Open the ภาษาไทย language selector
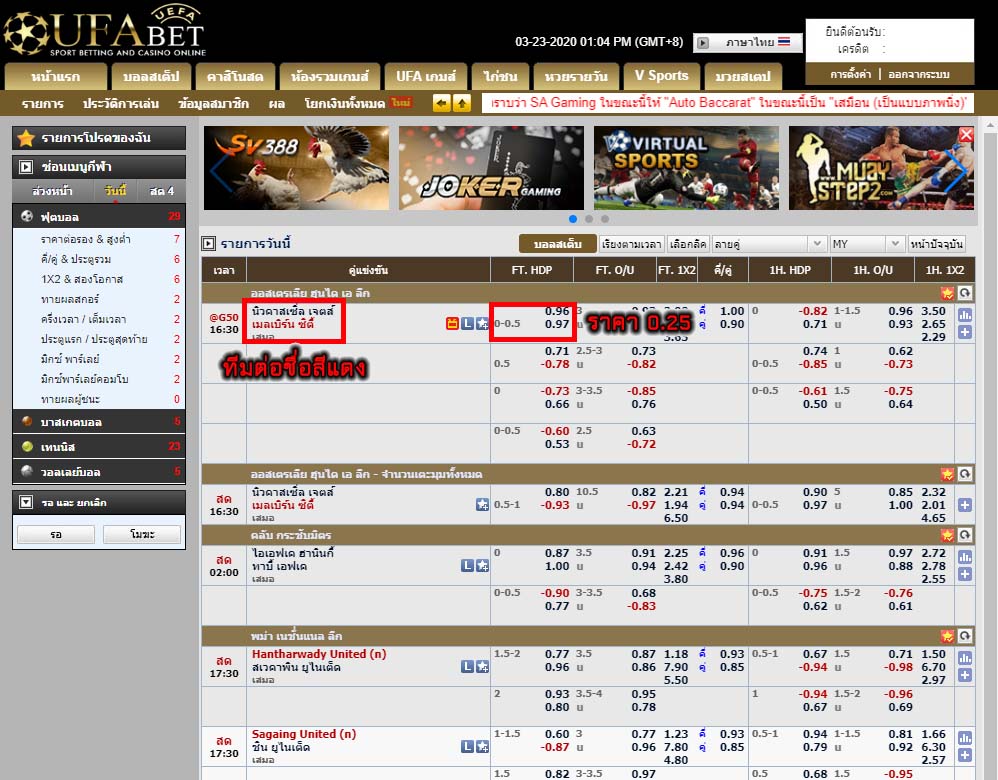Viewport: 998px width, 780px height. pos(748,43)
